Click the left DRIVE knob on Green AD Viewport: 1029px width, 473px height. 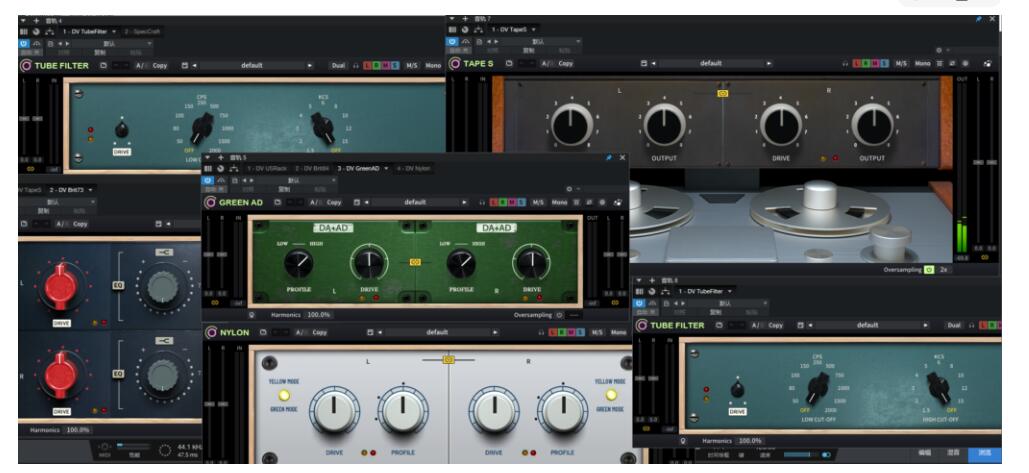tap(369, 264)
